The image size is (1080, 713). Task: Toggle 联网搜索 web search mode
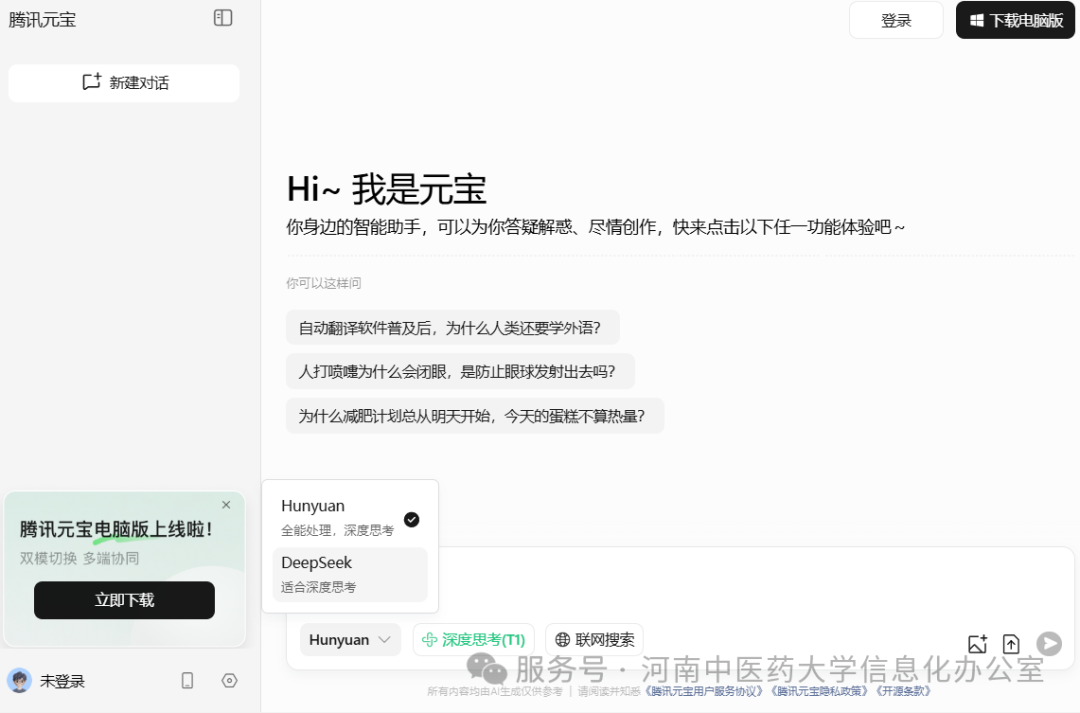594,639
